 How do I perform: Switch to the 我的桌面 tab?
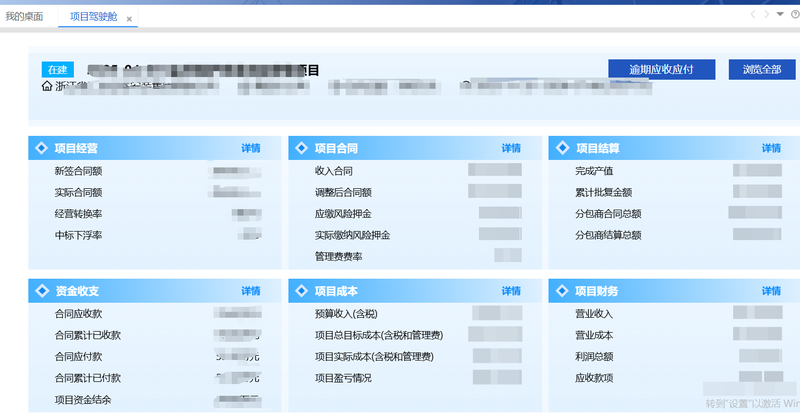24,17
